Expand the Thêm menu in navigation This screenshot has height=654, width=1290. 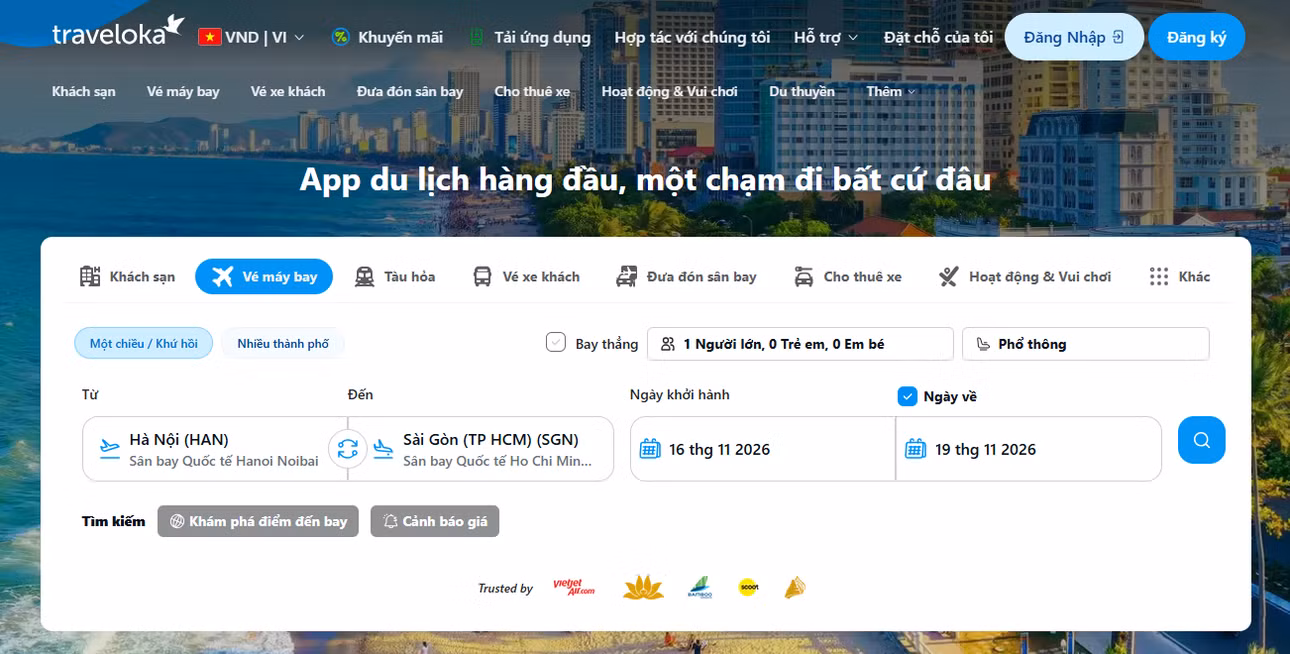click(x=890, y=91)
